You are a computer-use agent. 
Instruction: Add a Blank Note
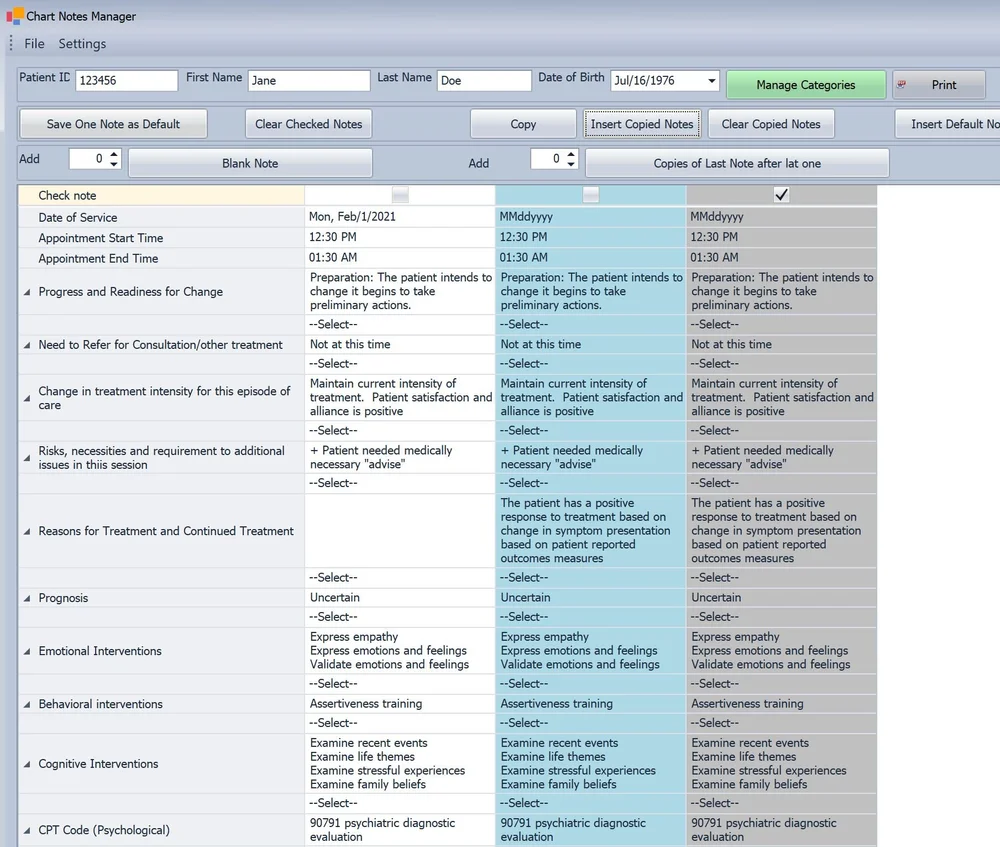coord(250,161)
